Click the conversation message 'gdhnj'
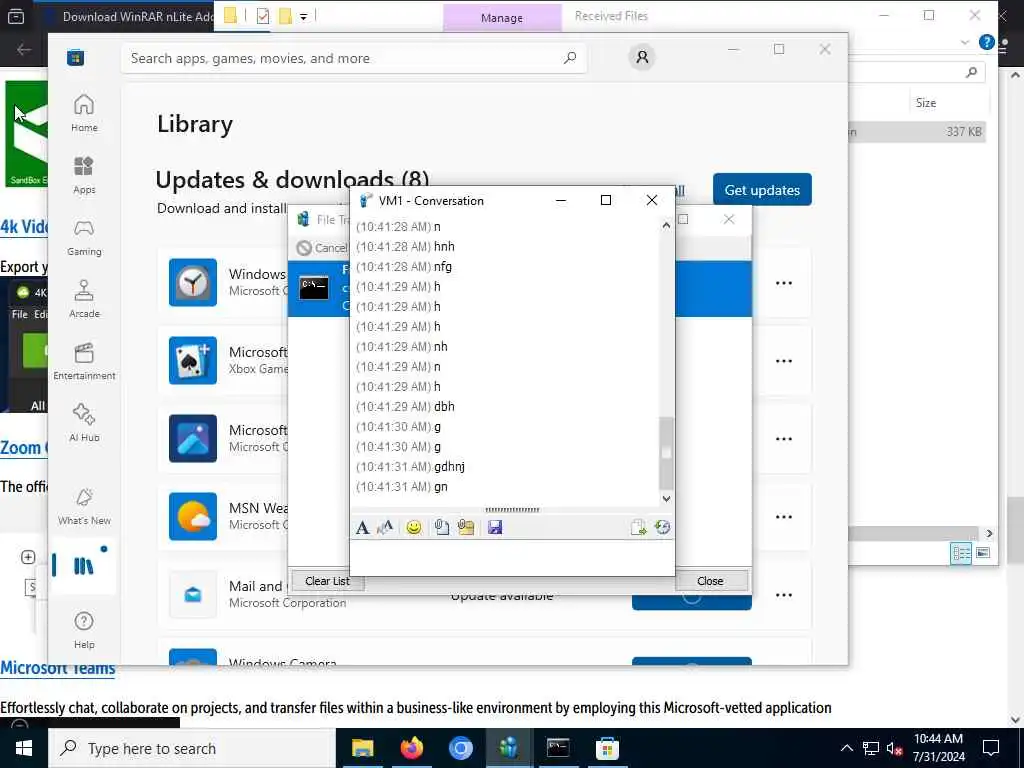The image size is (1024, 768). pos(449,466)
